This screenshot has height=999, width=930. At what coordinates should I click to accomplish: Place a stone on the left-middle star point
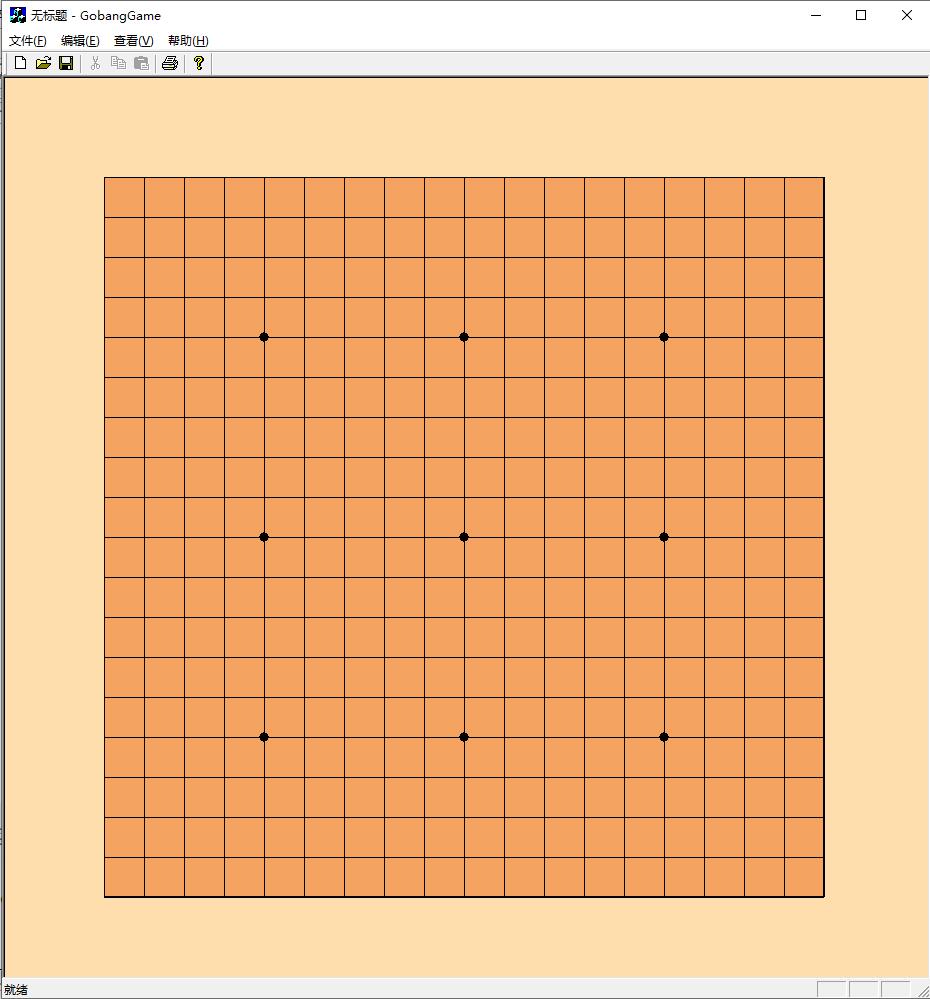coord(264,537)
